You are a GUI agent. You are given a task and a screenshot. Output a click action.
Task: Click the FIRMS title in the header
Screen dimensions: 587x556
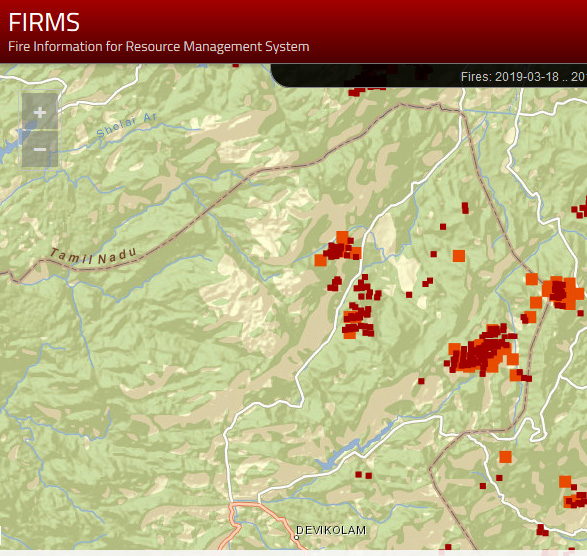point(44,22)
